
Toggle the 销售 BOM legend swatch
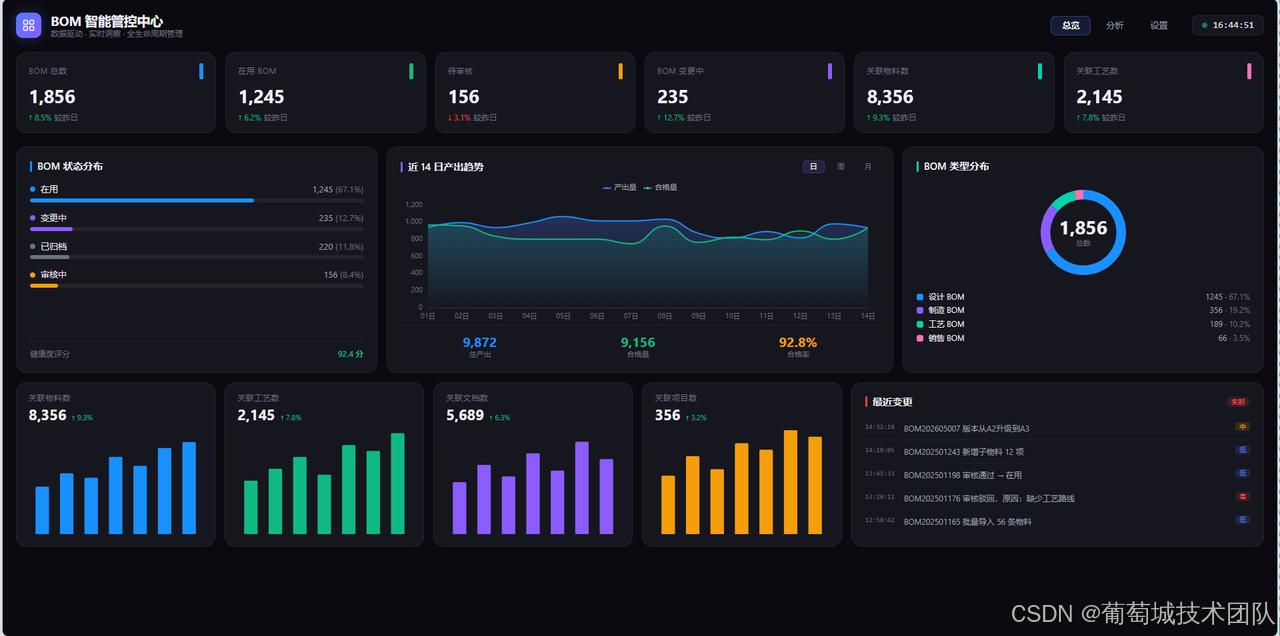click(x=920, y=338)
